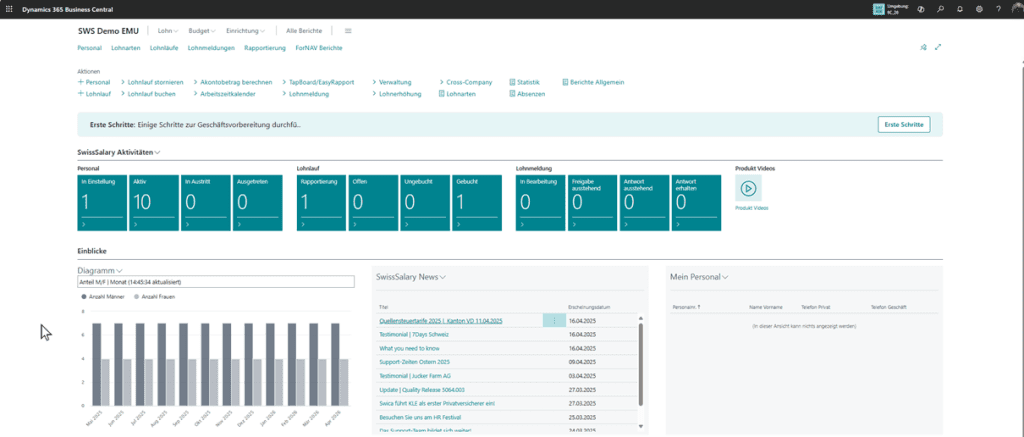This screenshot has width=1024, height=437.
Task: Open the Rapportierung navigation item
Action: coord(264,47)
